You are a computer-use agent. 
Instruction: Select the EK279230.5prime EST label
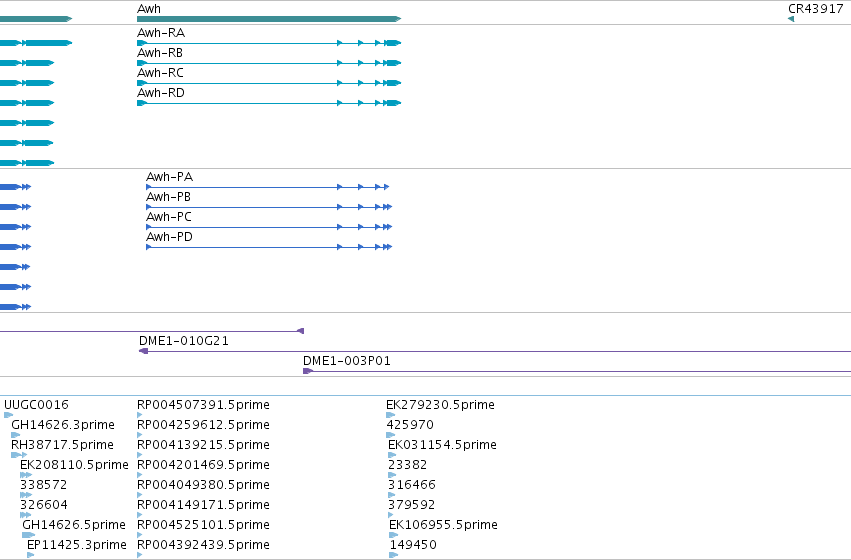440,405
